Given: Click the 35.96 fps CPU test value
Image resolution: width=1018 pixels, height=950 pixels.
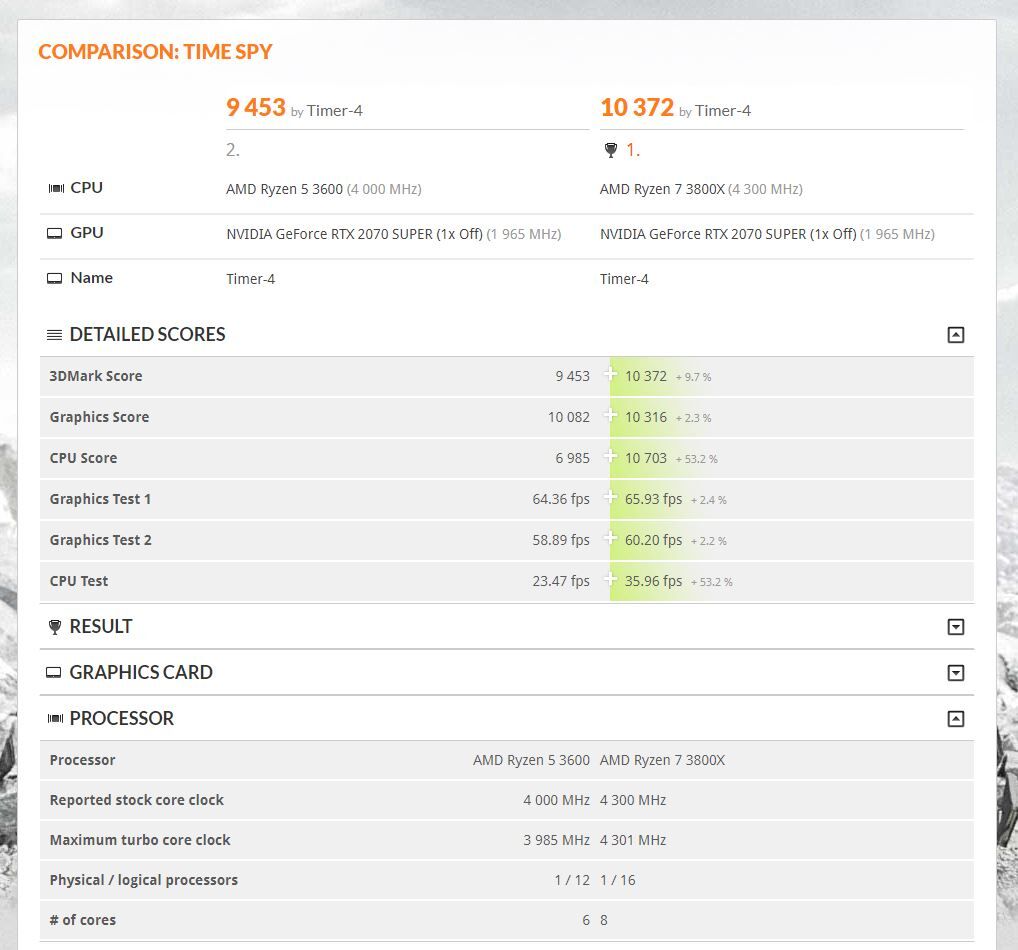Looking at the screenshot, I should (654, 581).
